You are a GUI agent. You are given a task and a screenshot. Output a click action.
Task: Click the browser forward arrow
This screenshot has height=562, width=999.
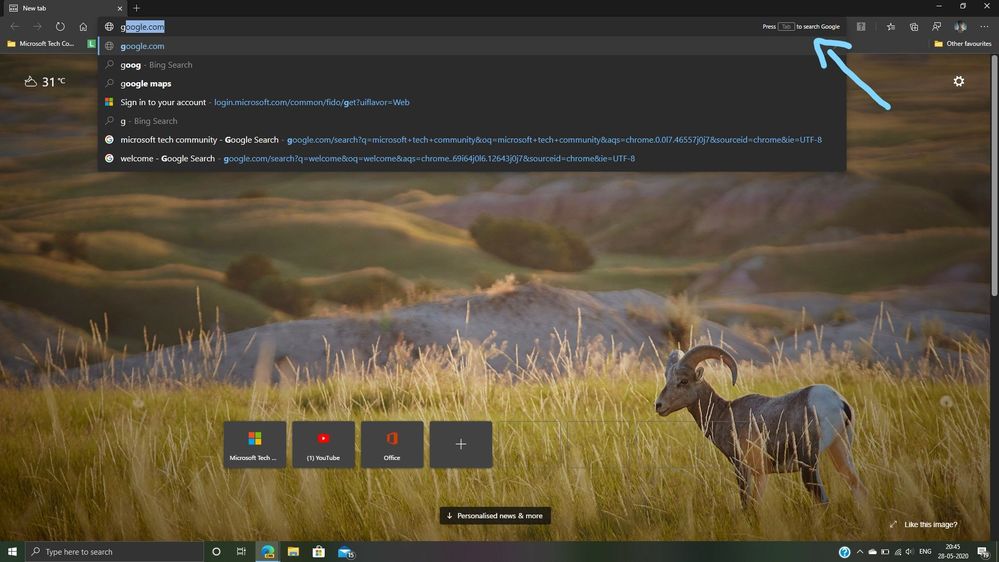pyautogui.click(x=38, y=27)
